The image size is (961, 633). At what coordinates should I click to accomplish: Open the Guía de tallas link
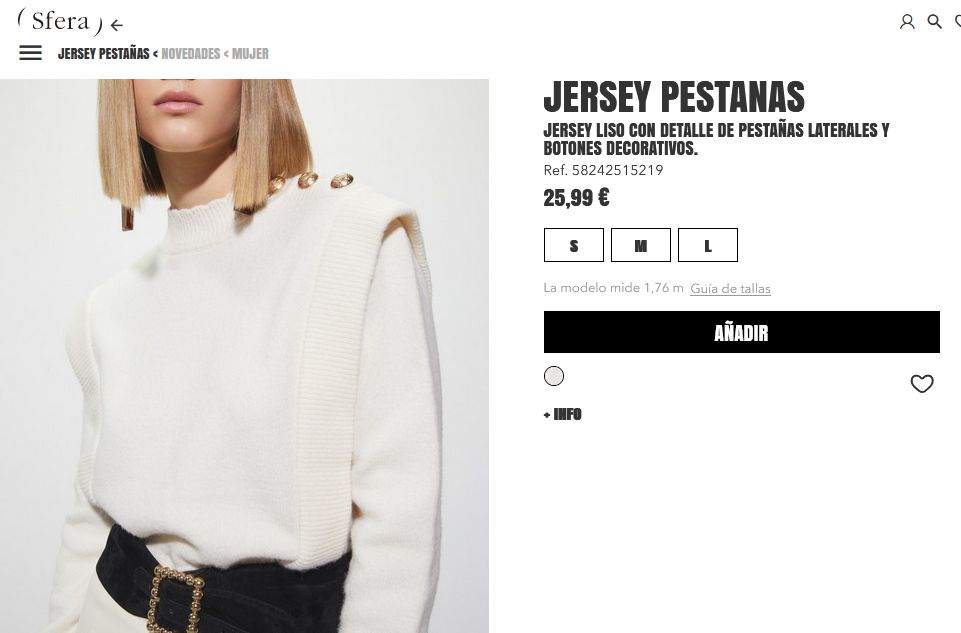pyautogui.click(x=730, y=289)
